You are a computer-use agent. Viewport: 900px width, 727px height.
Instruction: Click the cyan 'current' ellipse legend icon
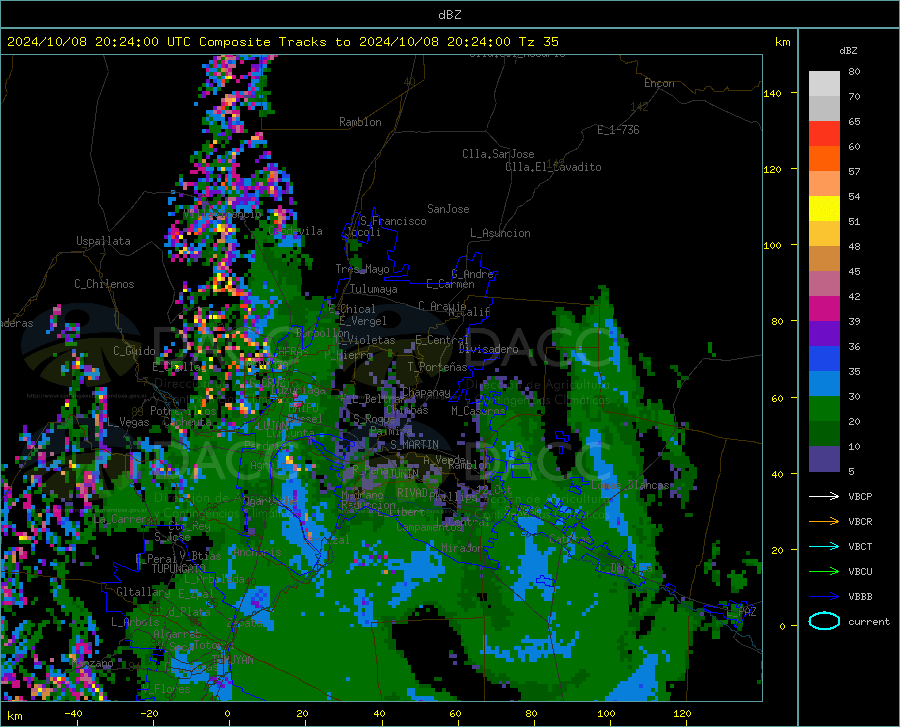tap(824, 621)
